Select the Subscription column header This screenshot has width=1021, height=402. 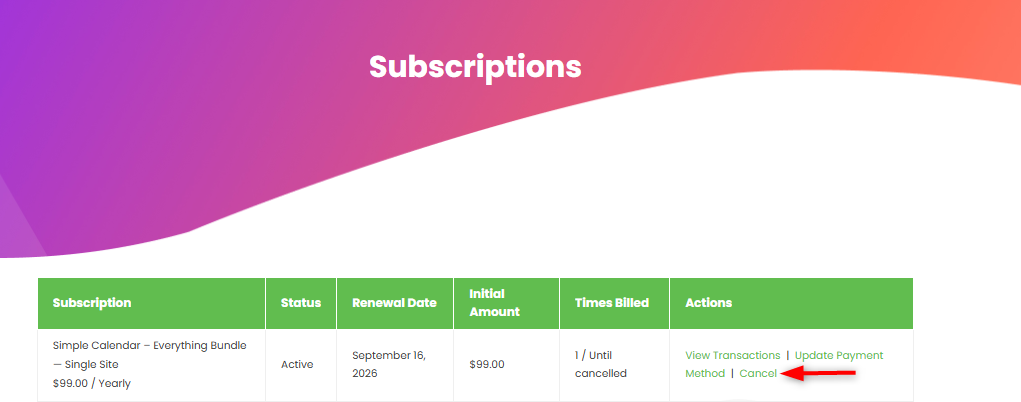[x=92, y=303]
